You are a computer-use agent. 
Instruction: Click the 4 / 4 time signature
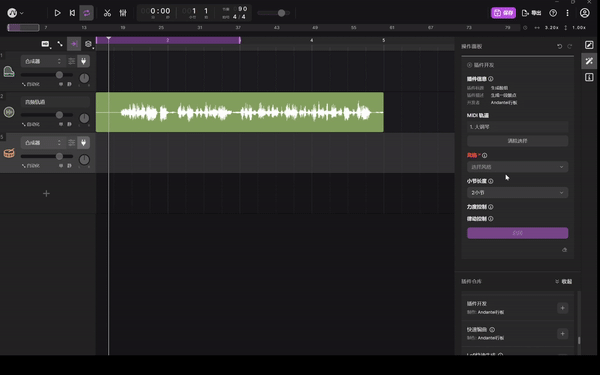coord(239,17)
